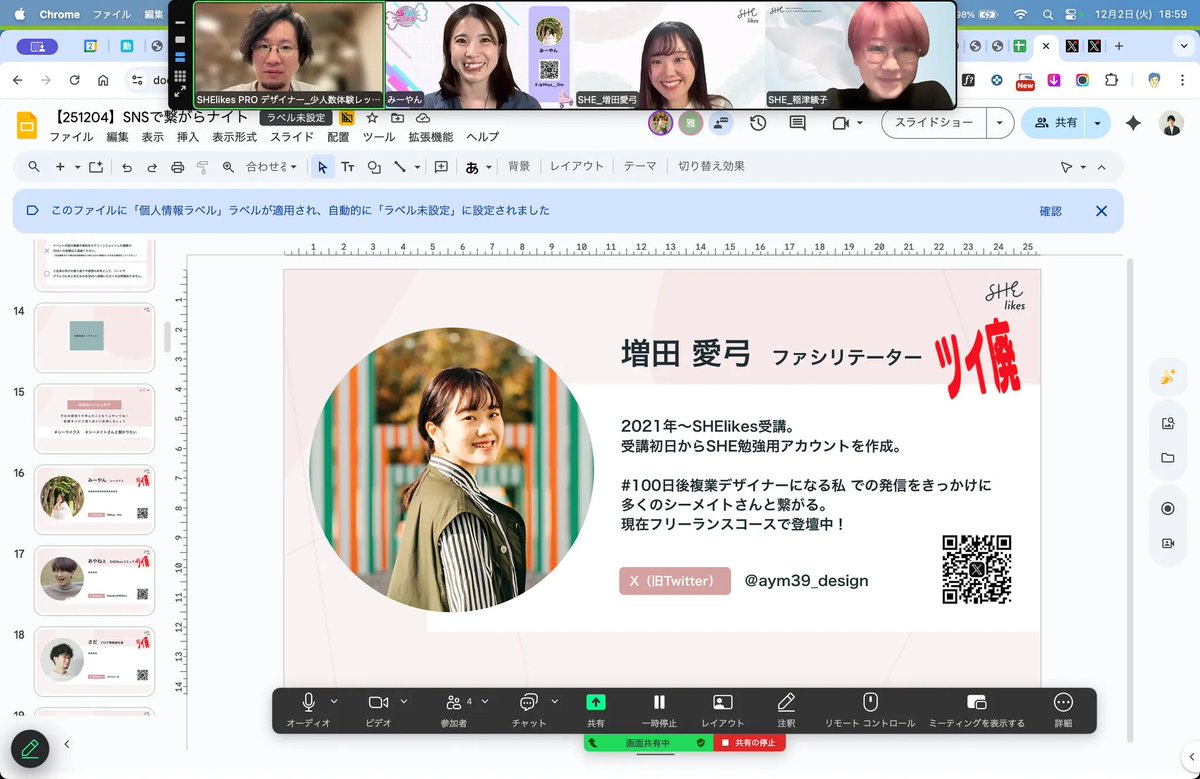Click the move to folder icon
Screen dimensions: 1200x779
coord(398,118)
